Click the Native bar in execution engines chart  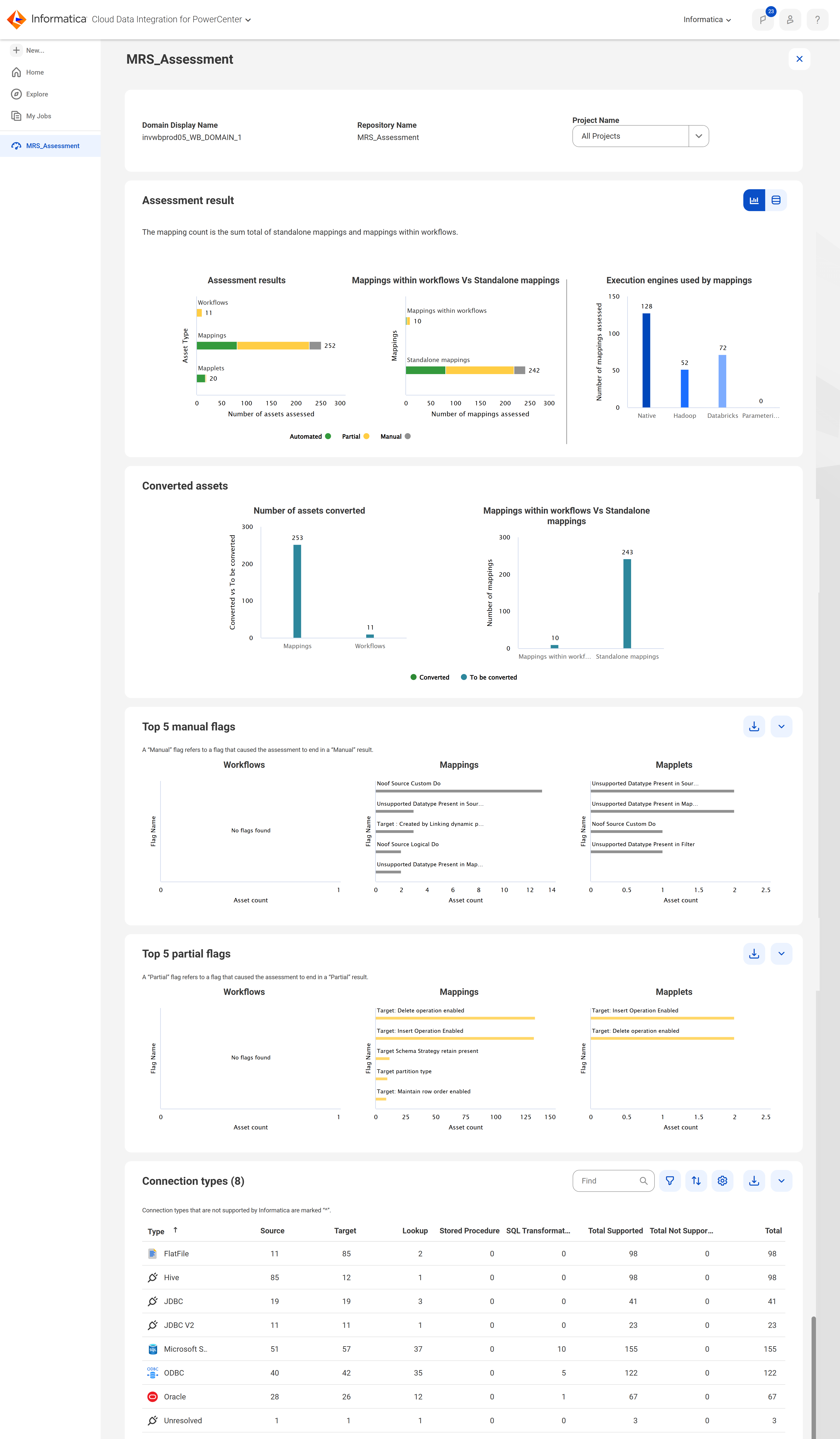646,360
